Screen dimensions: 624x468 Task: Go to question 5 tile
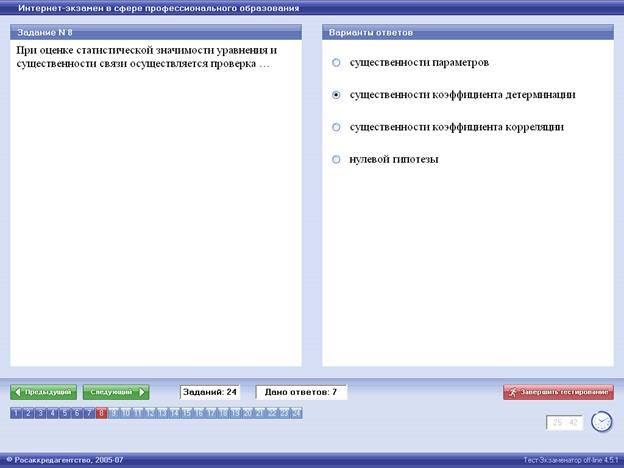tap(65, 413)
